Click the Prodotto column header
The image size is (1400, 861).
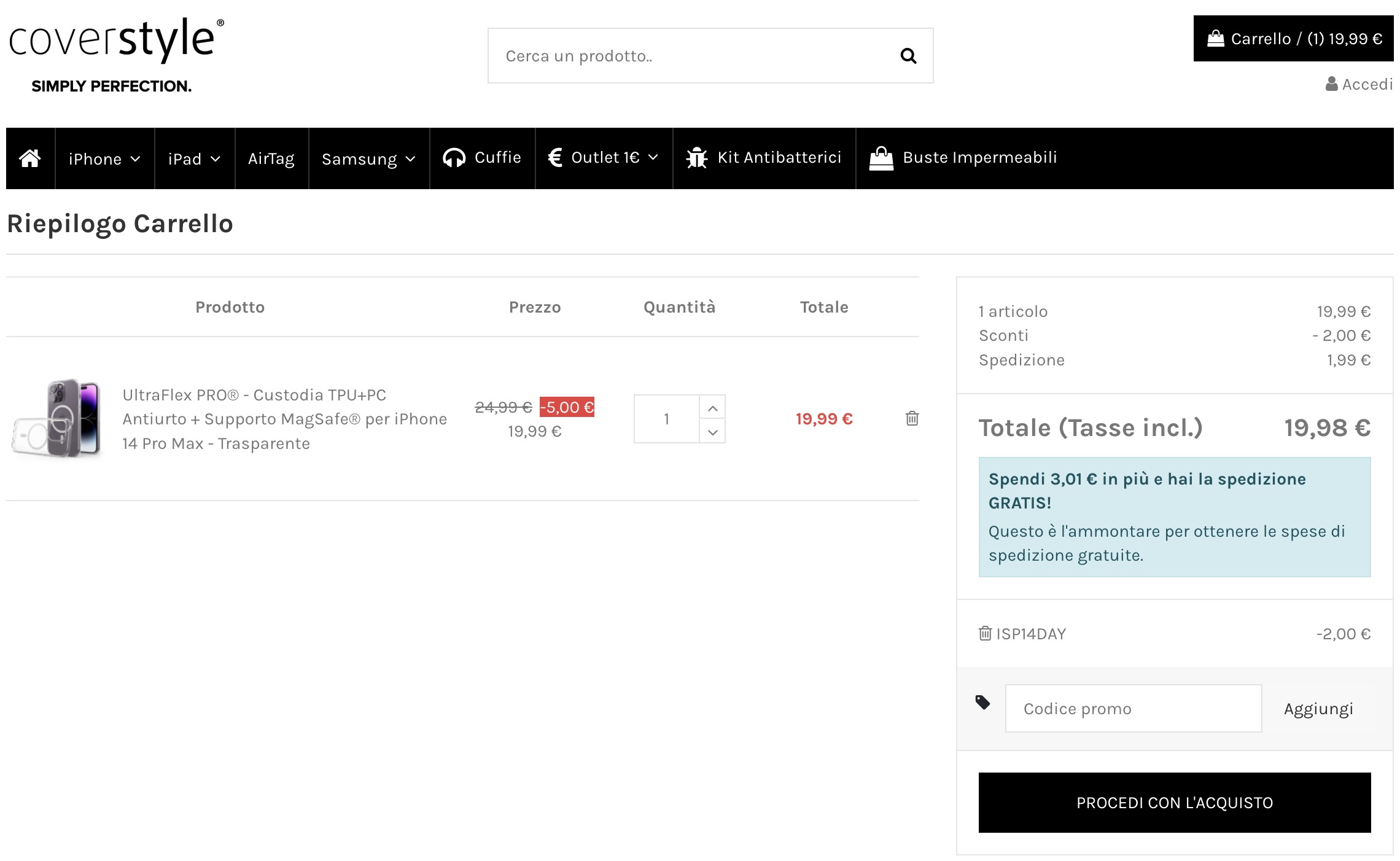[x=230, y=307]
